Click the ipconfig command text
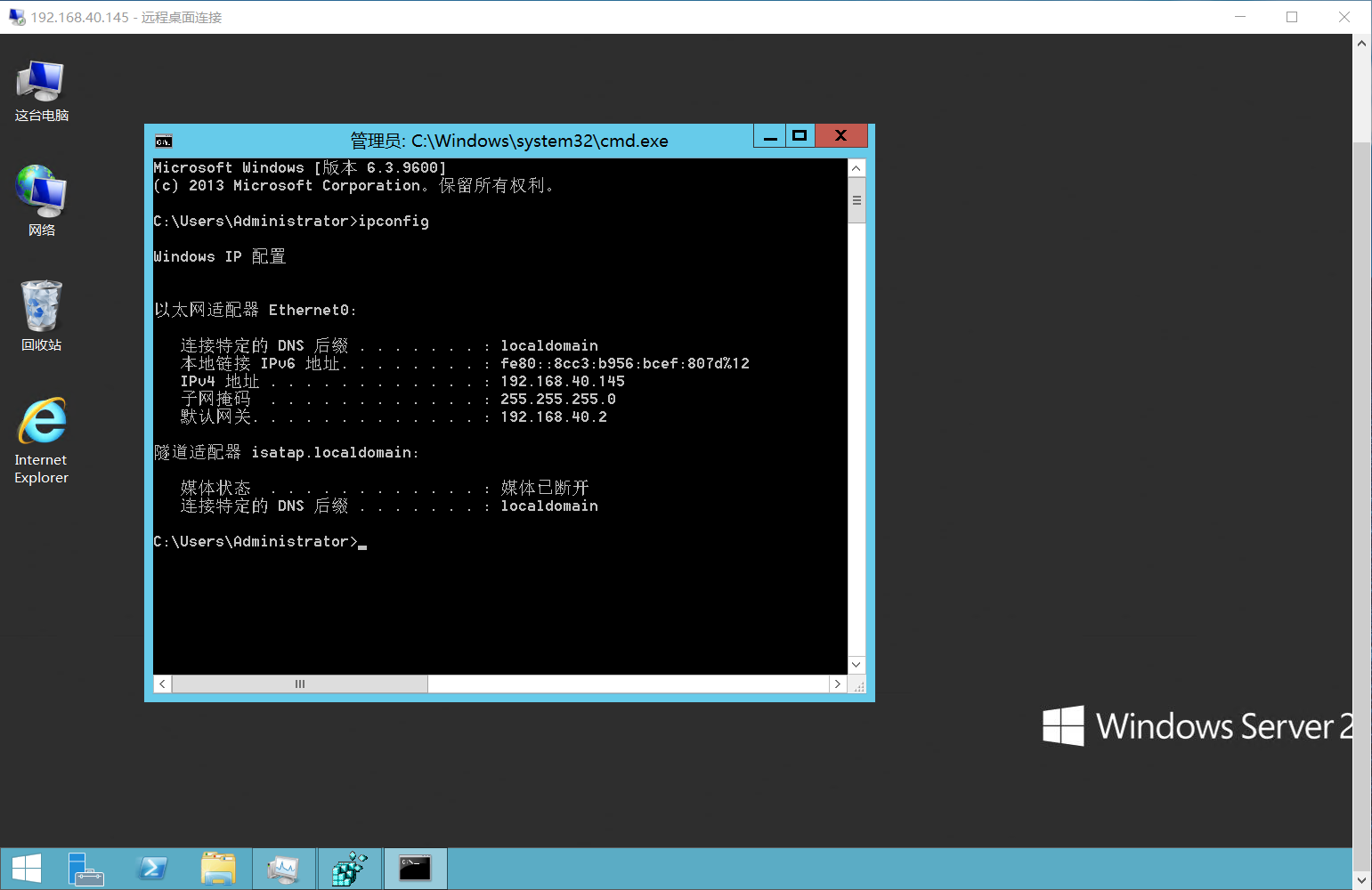 394,222
